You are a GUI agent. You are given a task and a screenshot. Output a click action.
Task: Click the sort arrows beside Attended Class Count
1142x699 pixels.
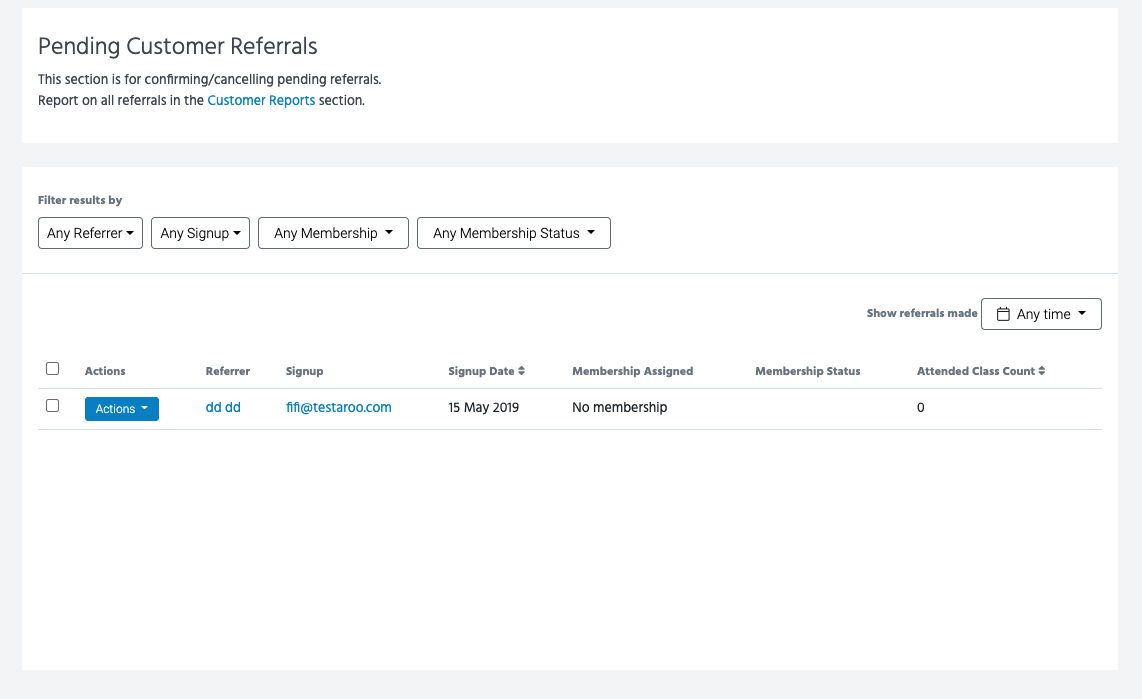pyautogui.click(x=1042, y=371)
